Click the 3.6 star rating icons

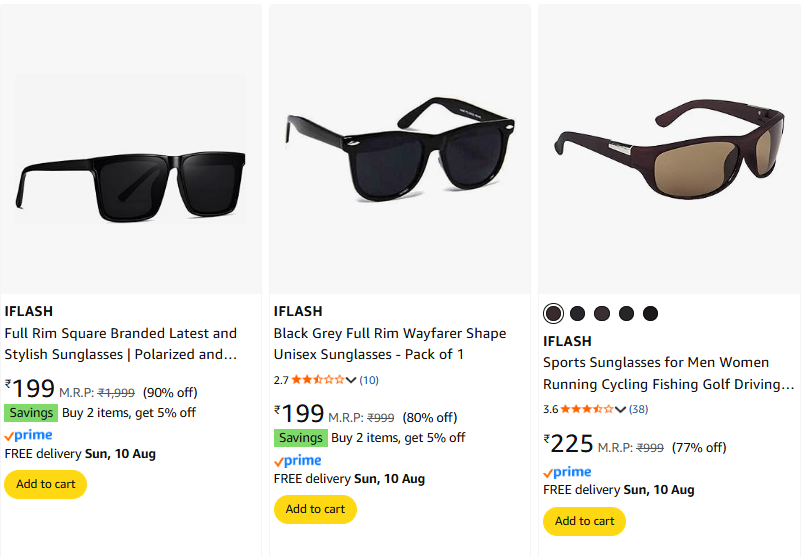pos(587,409)
